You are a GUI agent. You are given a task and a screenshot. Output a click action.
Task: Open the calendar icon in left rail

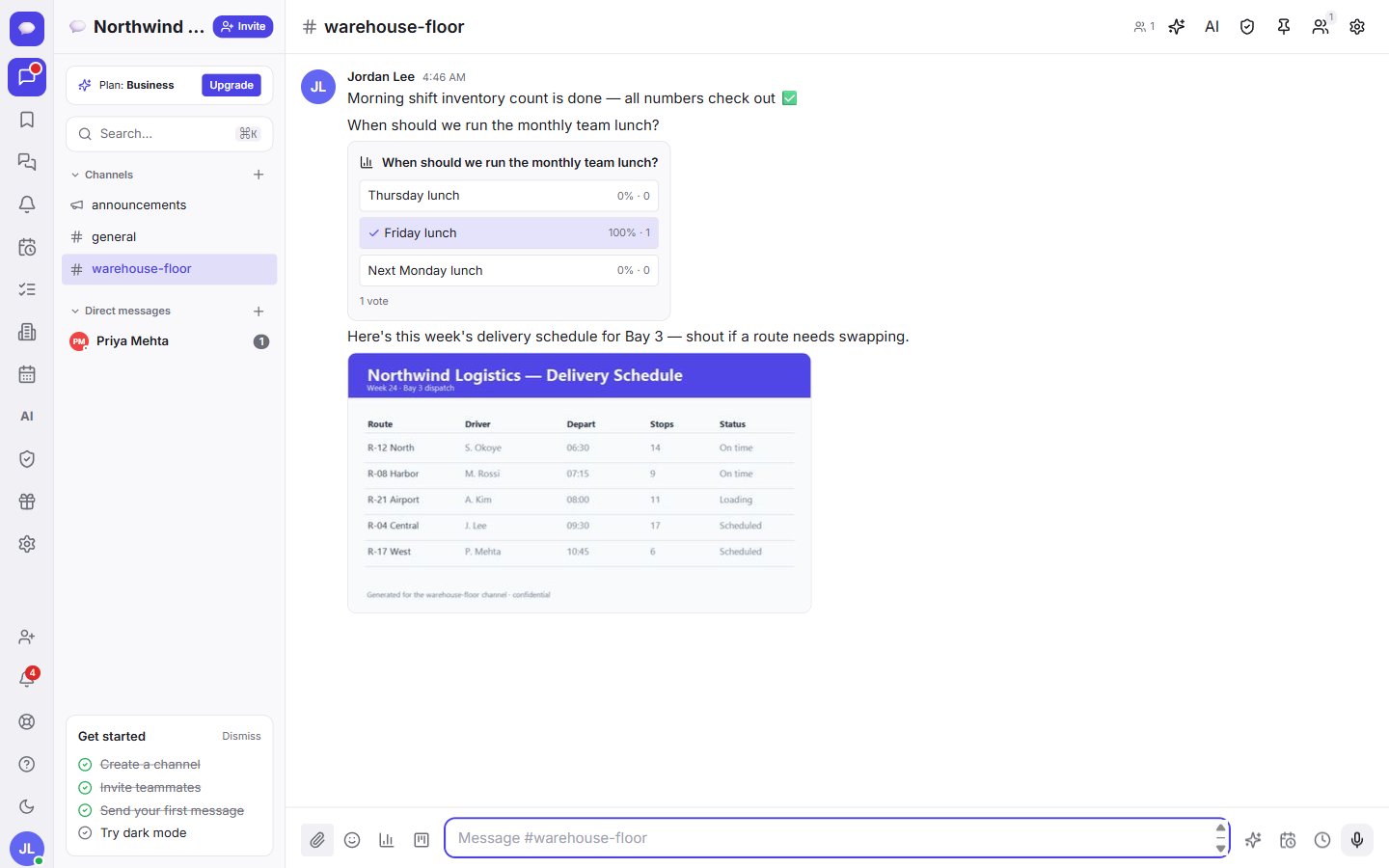(x=27, y=374)
